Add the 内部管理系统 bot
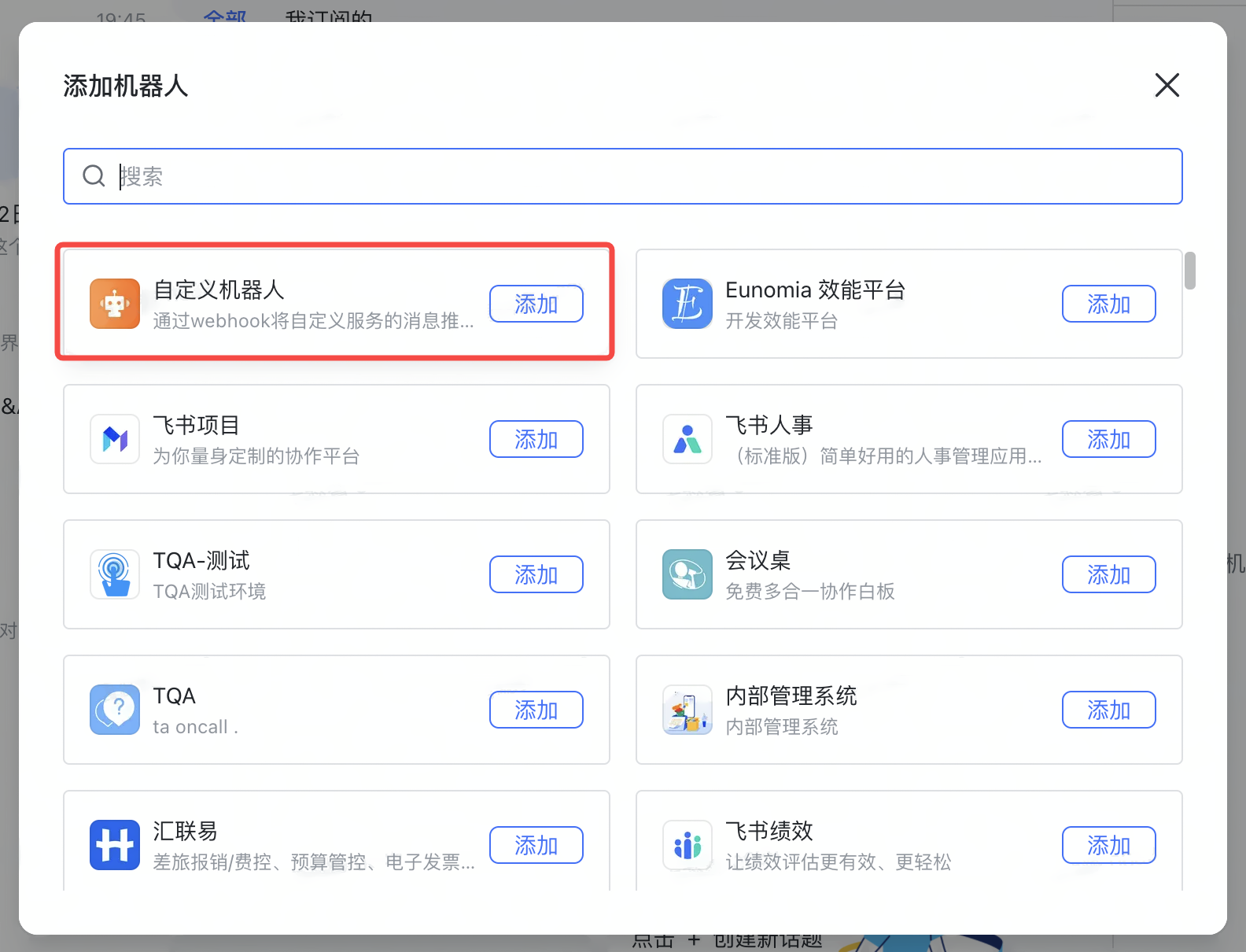This screenshot has width=1246, height=952. (1109, 710)
